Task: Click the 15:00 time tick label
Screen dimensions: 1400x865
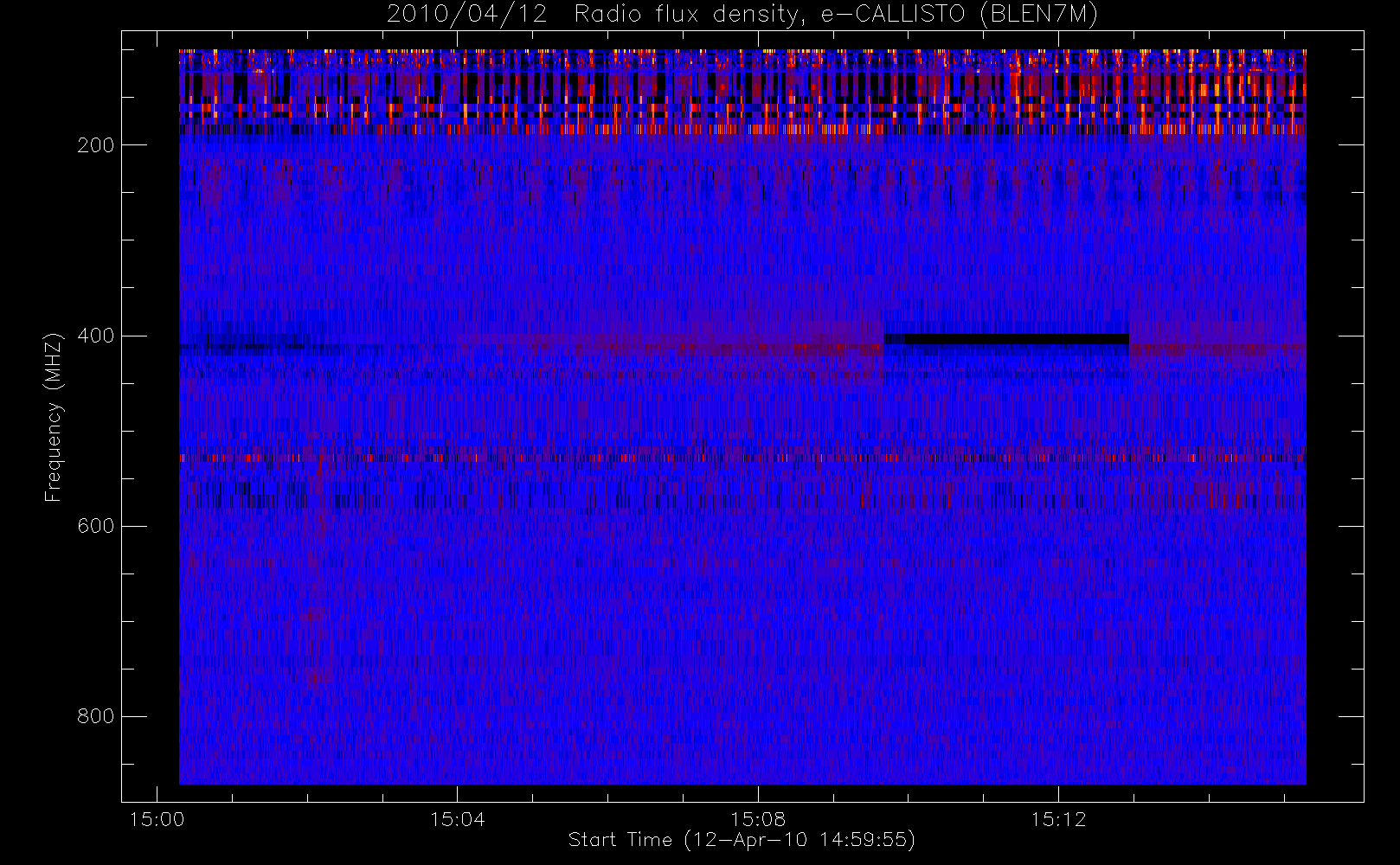Action: [157, 819]
